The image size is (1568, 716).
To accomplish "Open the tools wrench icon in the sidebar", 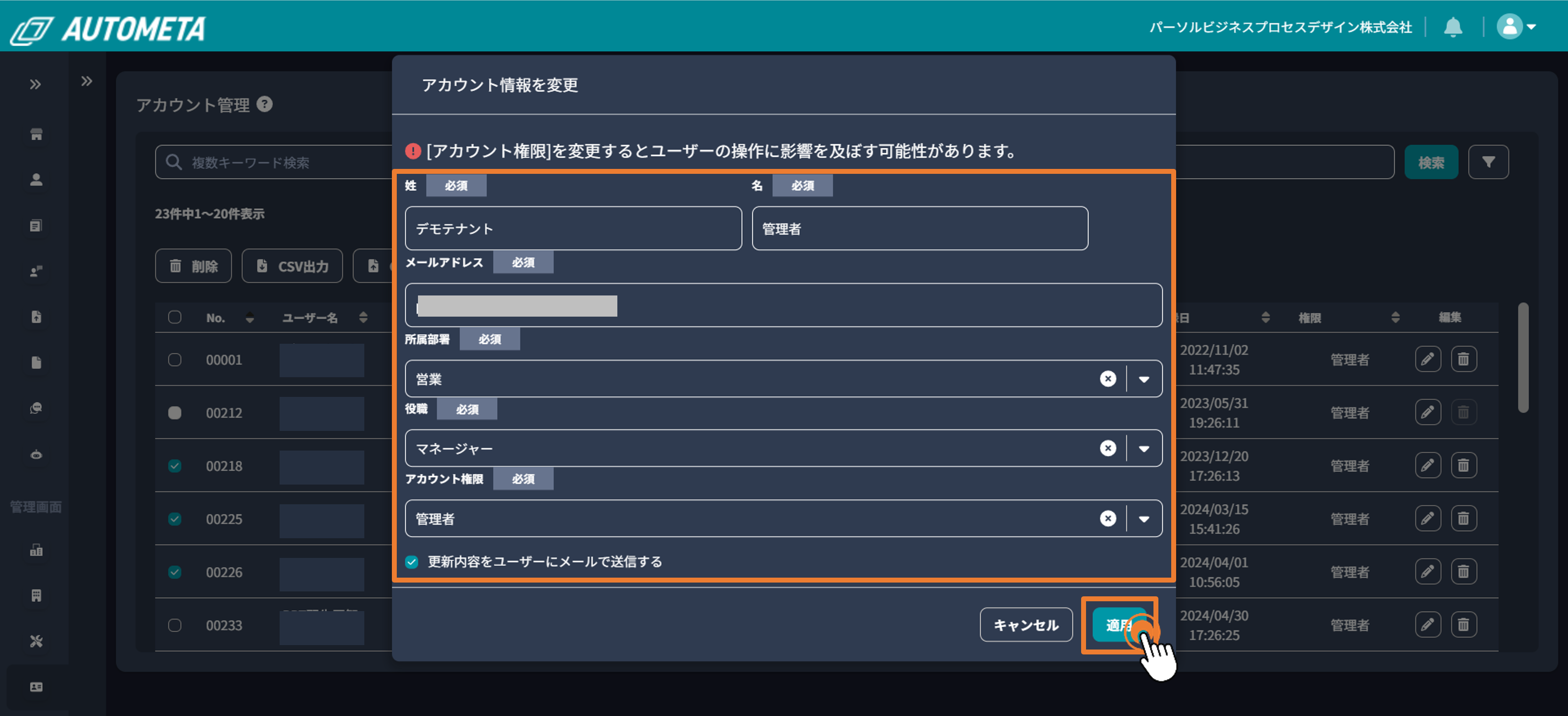I will pos(36,641).
